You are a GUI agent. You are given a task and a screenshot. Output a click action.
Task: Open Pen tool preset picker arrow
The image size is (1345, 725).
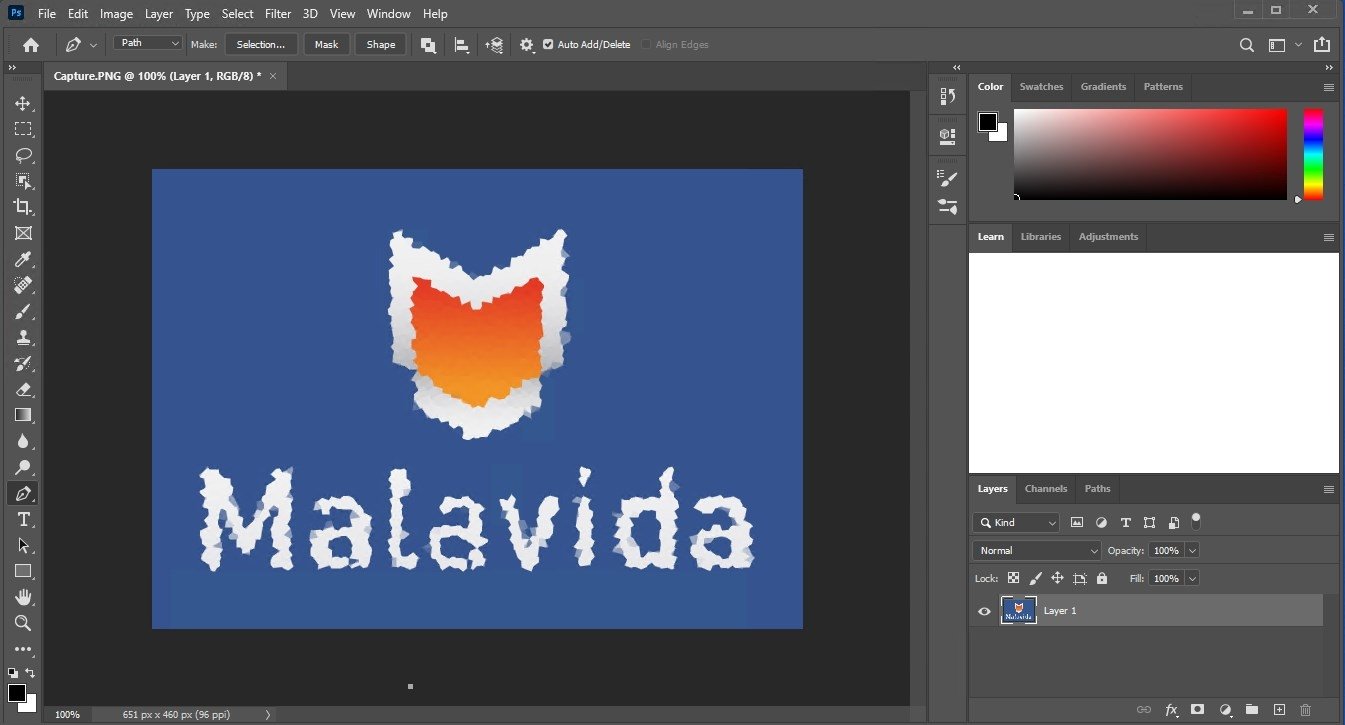click(x=94, y=45)
